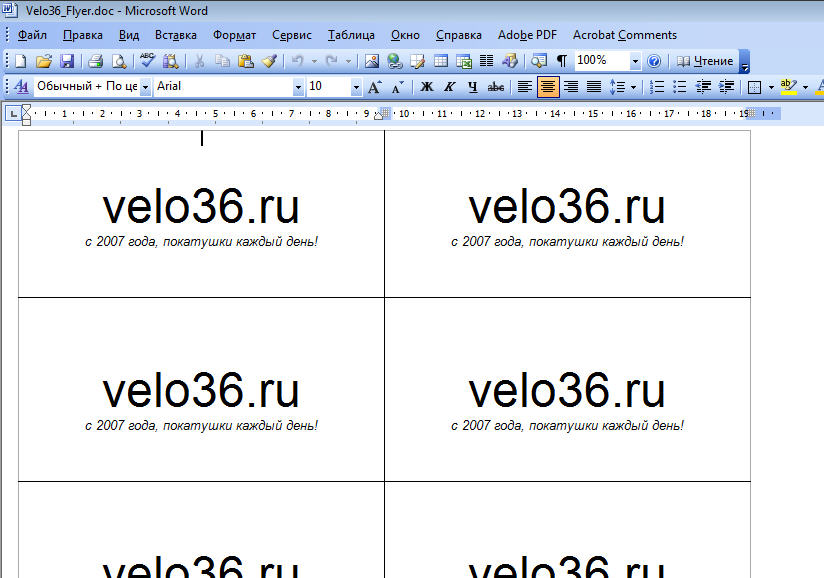The width and height of the screenshot is (824, 578).
Task: Print the document
Action: coord(96,61)
